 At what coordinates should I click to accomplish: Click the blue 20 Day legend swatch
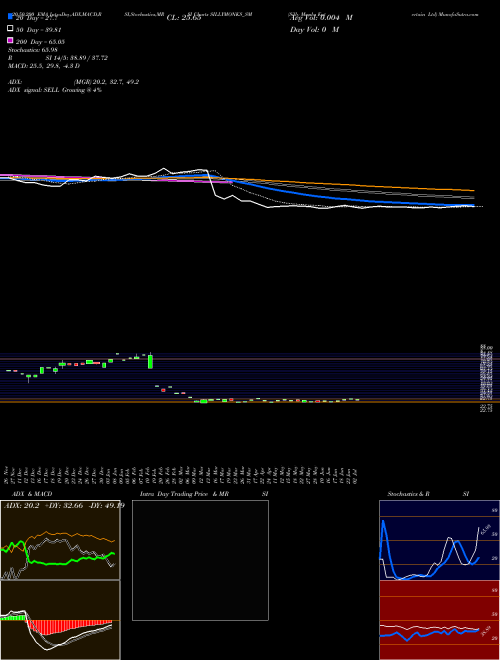10,17
